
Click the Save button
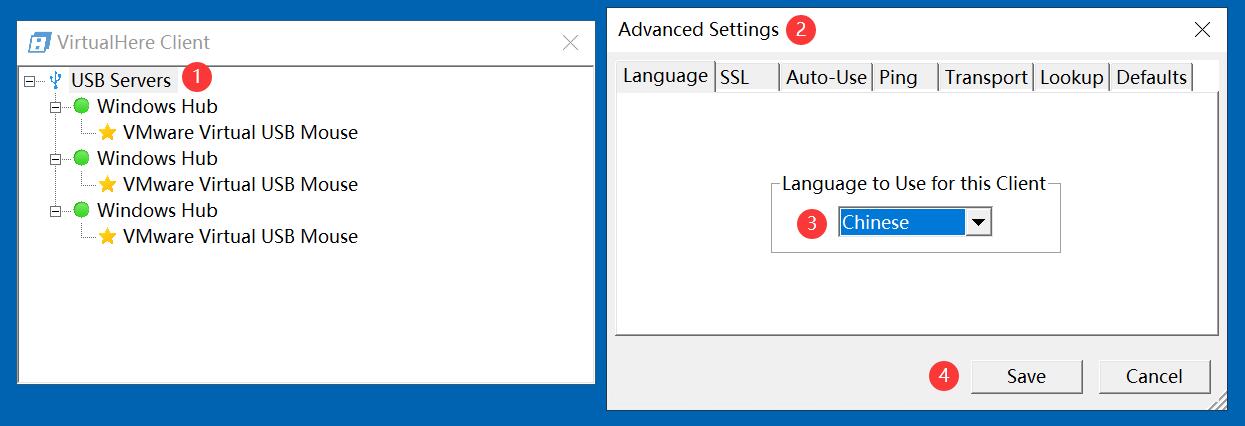1026,376
